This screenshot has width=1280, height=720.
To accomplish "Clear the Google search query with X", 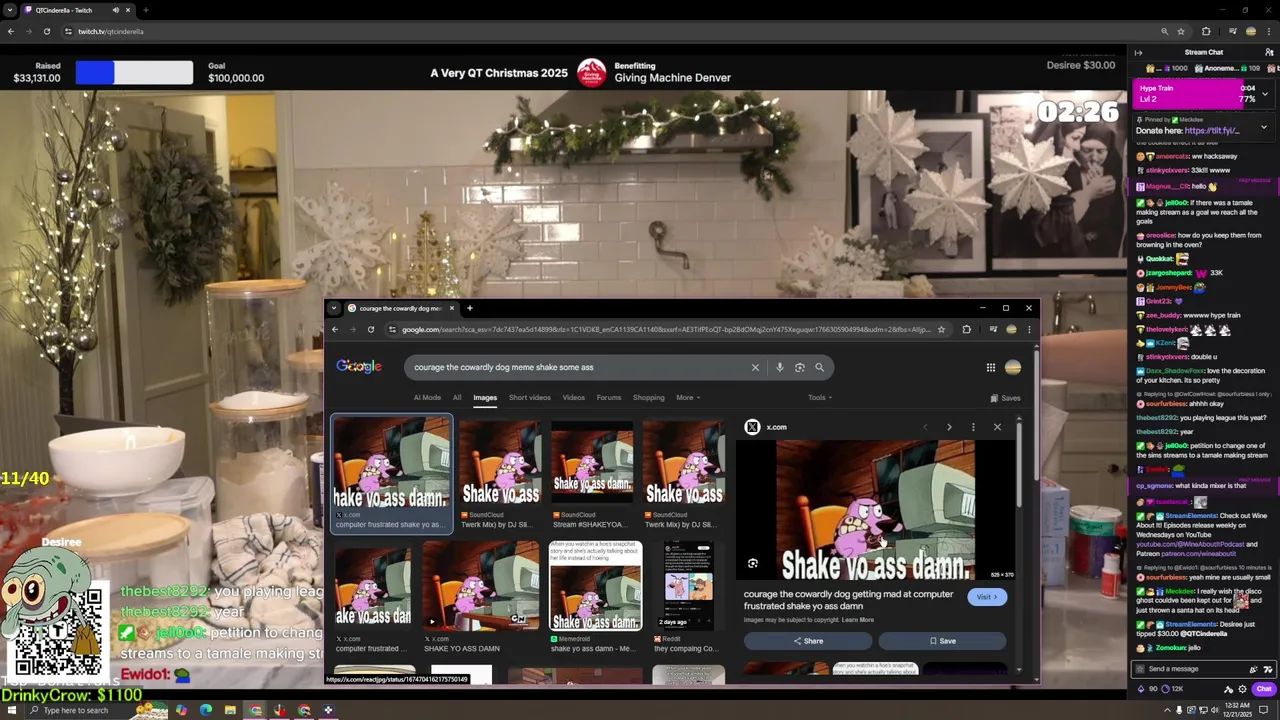I will [755, 367].
